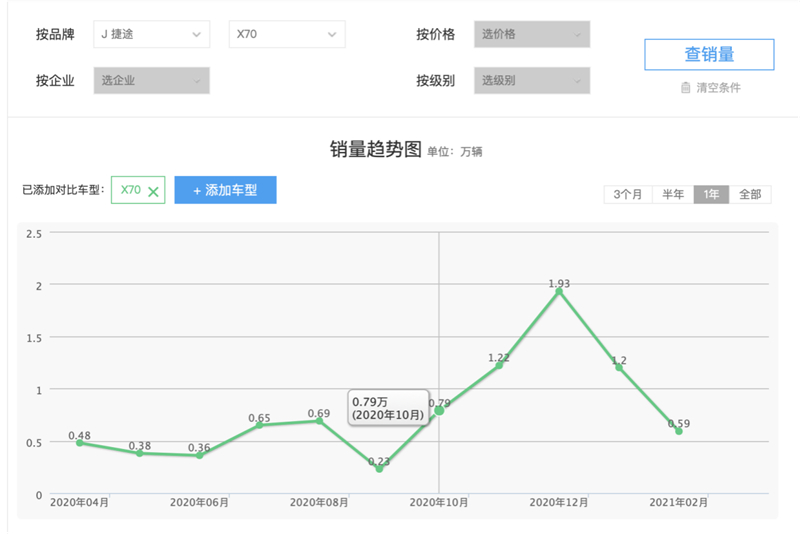Image resolution: width=800 pixels, height=534 pixels.
Task: Select the 3个月 time range tab
Action: [x=628, y=194]
